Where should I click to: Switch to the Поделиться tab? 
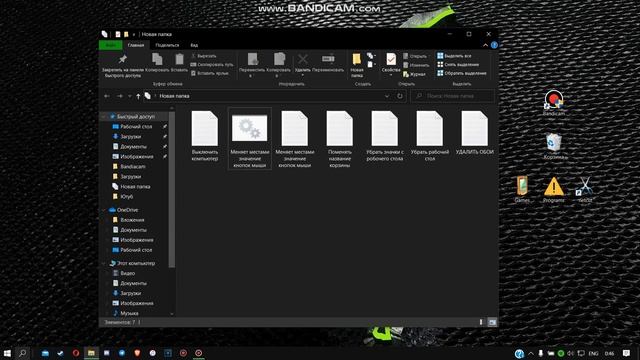[167, 45]
